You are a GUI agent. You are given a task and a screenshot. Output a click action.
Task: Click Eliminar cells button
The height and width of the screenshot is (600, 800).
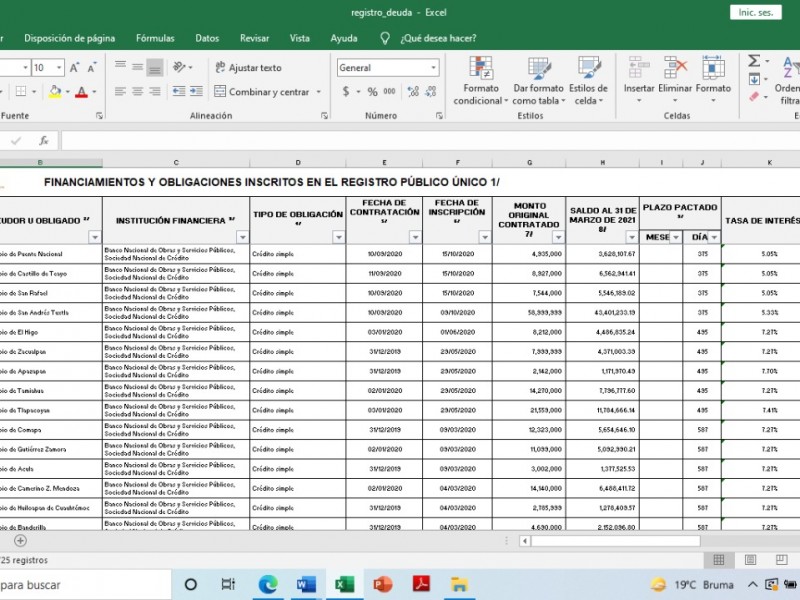pyautogui.click(x=674, y=80)
